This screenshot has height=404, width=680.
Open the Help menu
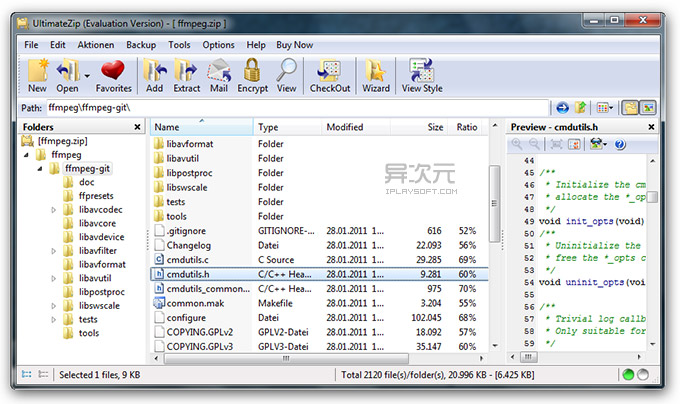coord(256,45)
